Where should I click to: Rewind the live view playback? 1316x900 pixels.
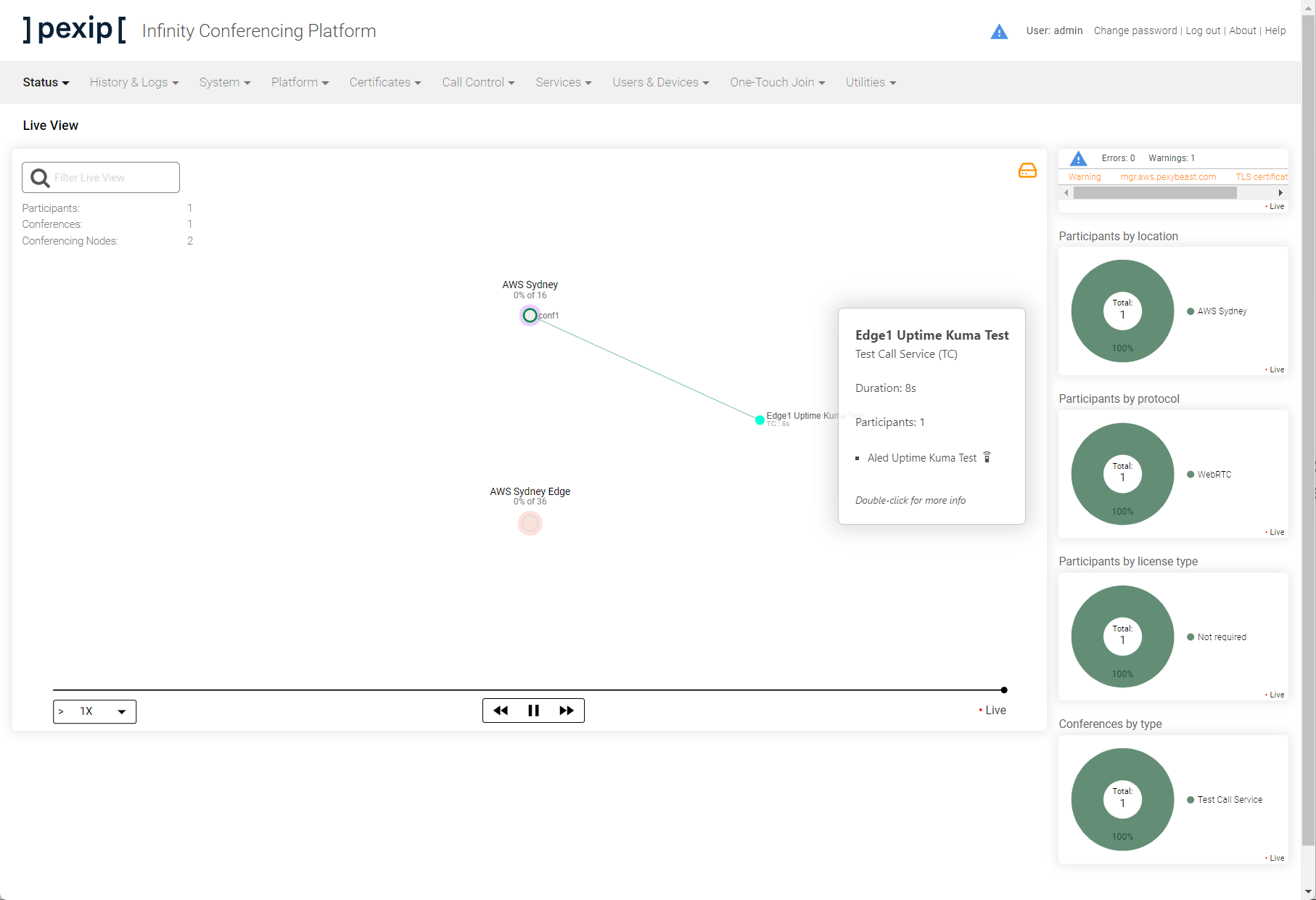tap(501, 711)
